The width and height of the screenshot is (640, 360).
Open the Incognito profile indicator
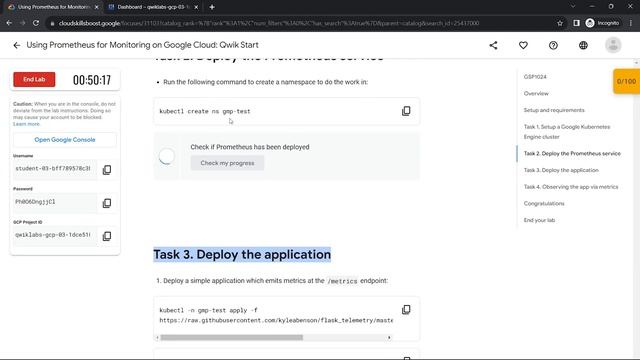coord(602,23)
